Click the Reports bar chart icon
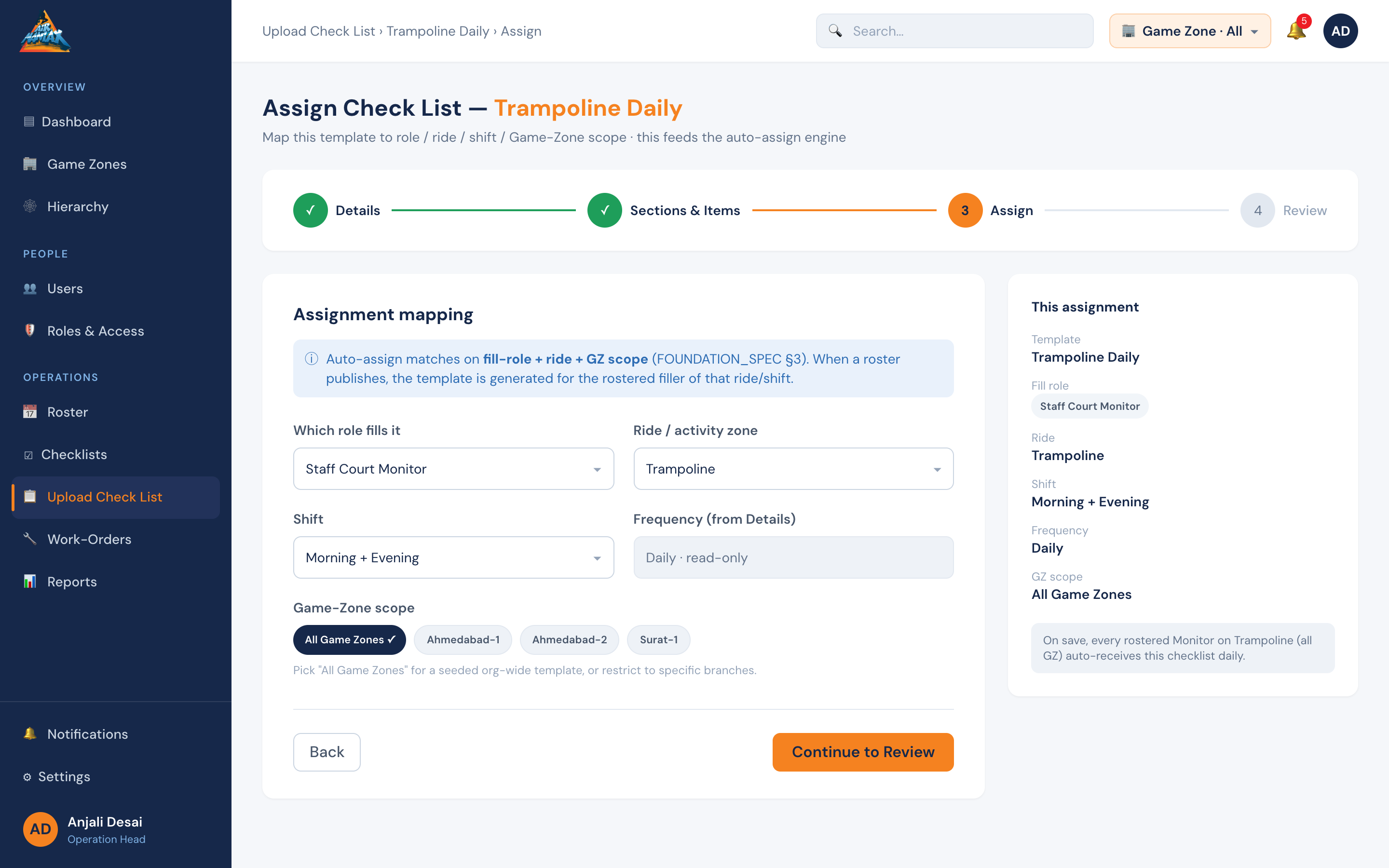This screenshot has height=868, width=1389. tap(30, 582)
